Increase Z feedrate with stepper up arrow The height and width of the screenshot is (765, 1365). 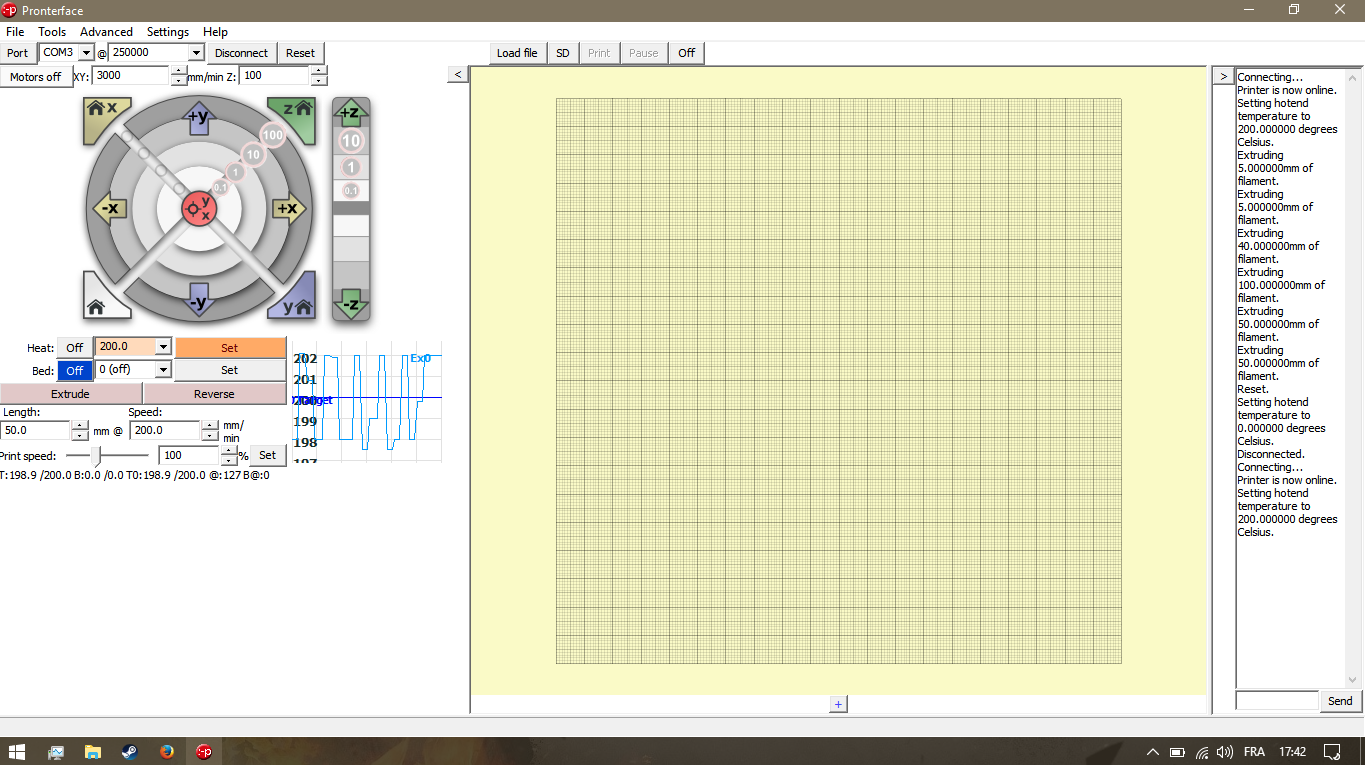(318, 71)
